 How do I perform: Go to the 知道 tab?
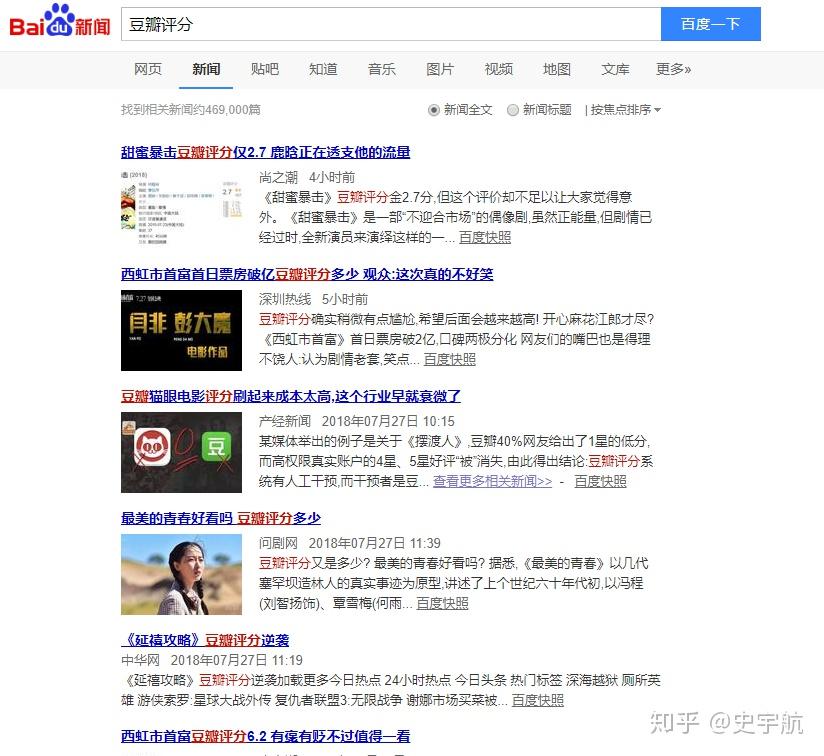point(323,69)
